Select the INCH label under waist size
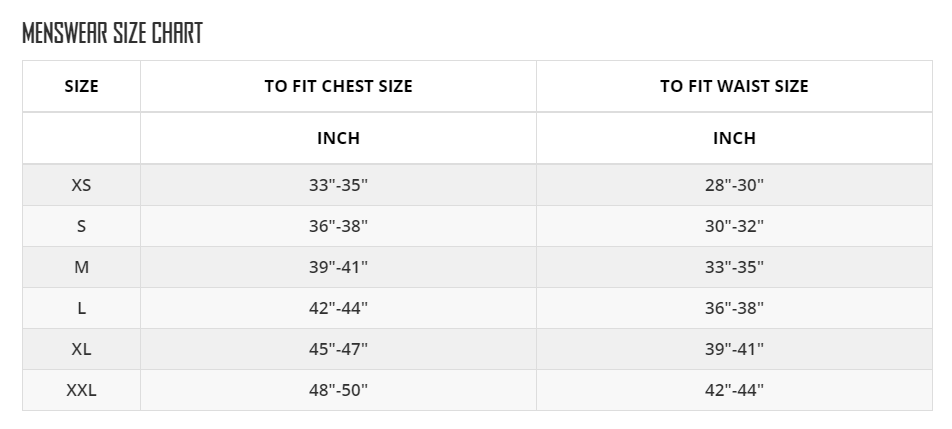This screenshot has height=429, width=952. point(734,138)
